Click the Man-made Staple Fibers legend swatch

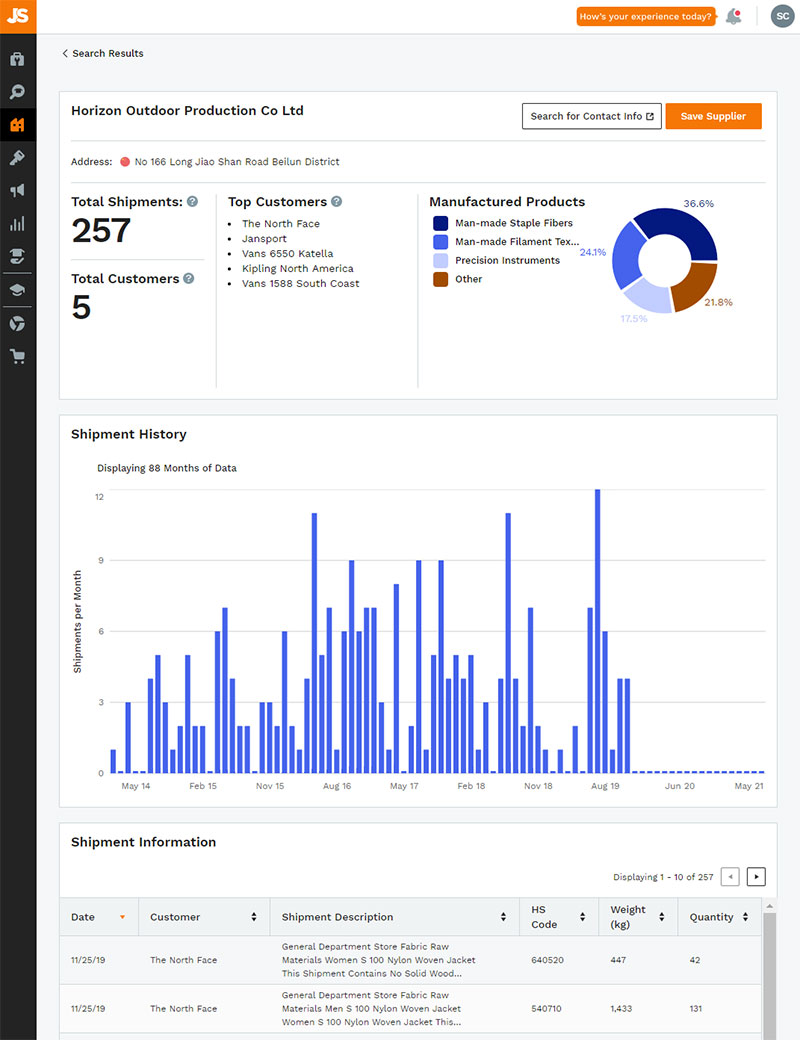coord(440,224)
